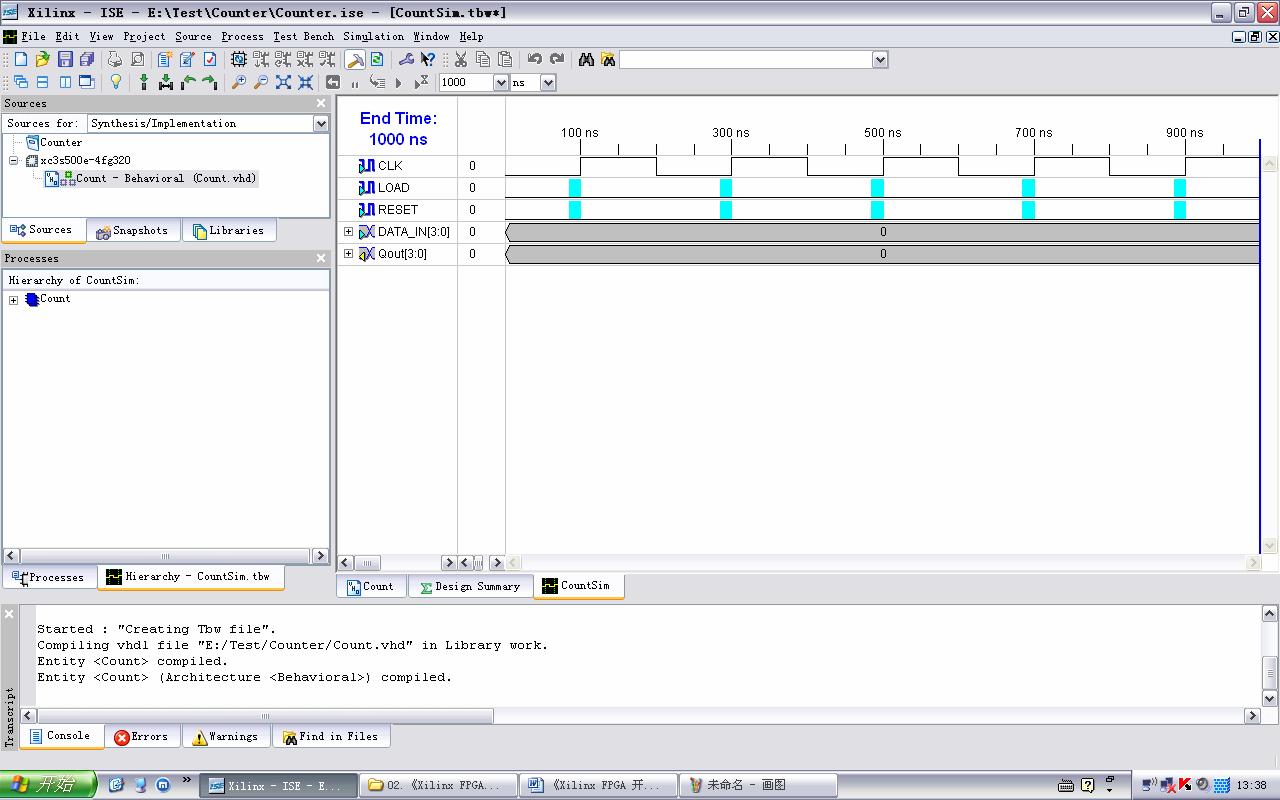
Task: Switch to the Processes tab
Action: 49,577
